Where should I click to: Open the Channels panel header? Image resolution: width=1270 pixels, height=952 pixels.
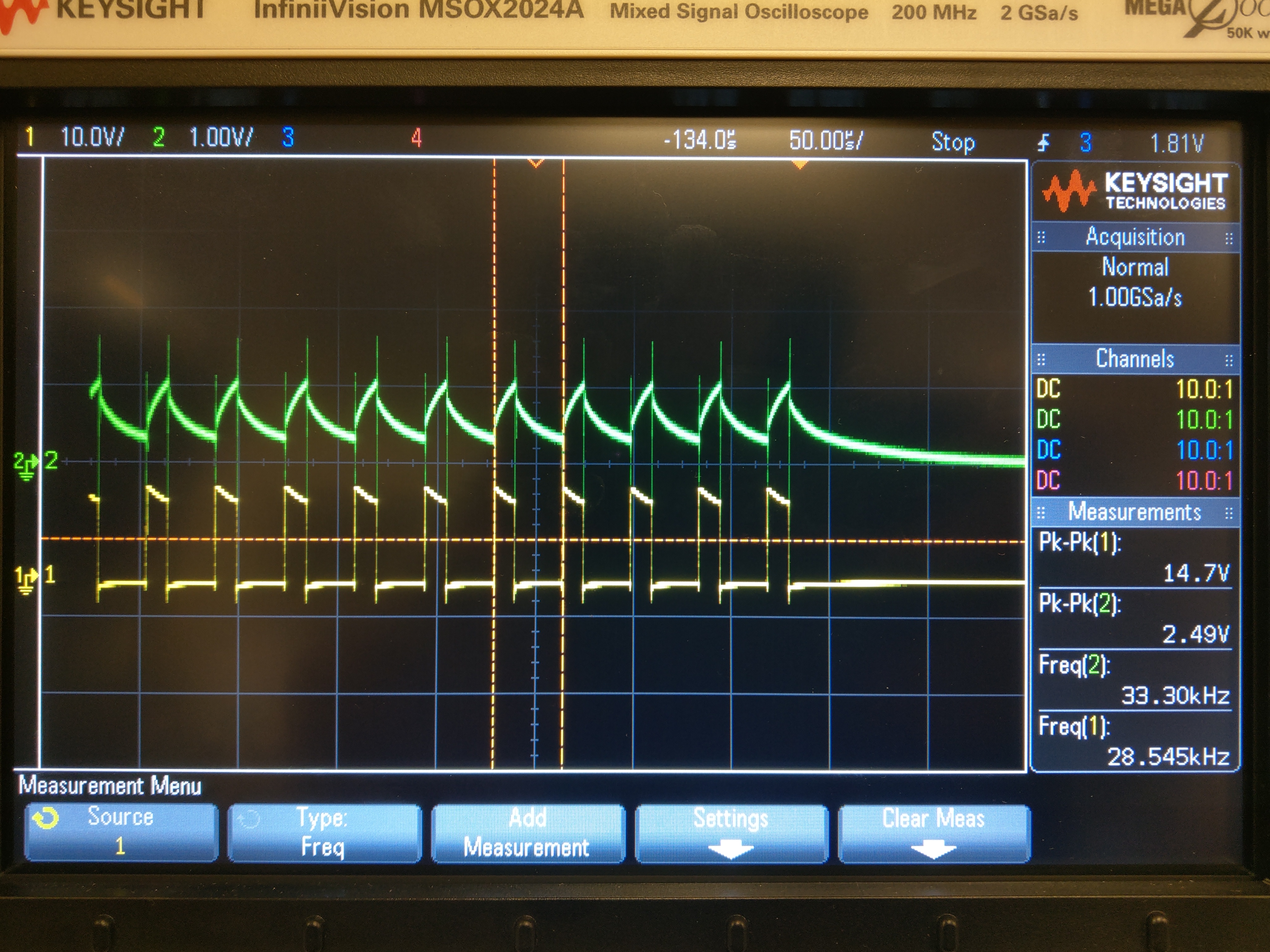point(1135,359)
